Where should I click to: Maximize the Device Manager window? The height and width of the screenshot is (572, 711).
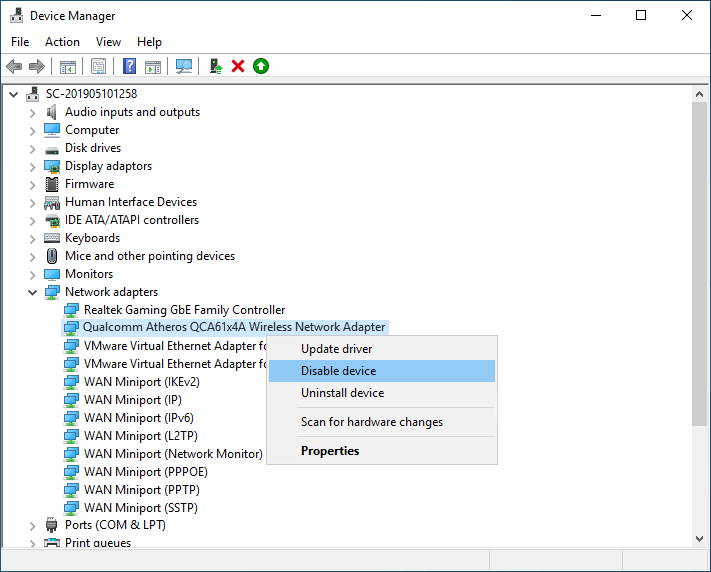pyautogui.click(x=641, y=15)
